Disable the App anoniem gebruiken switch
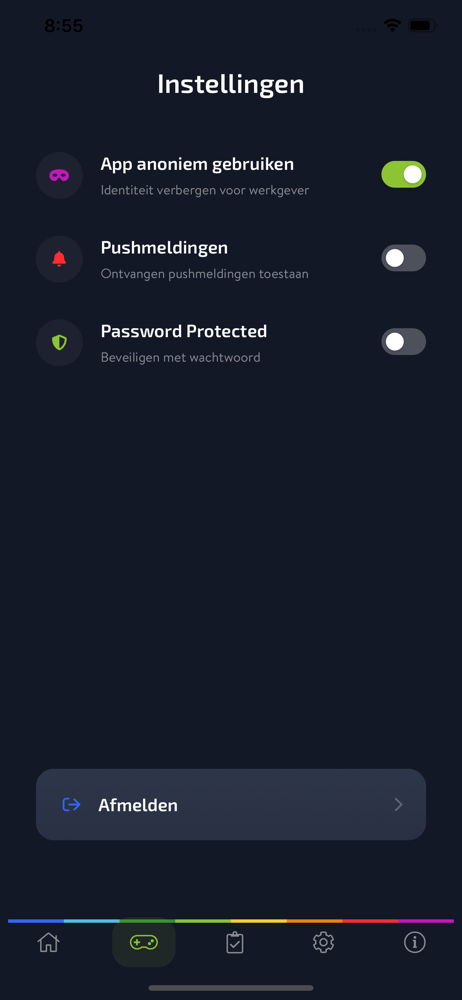 (403, 174)
